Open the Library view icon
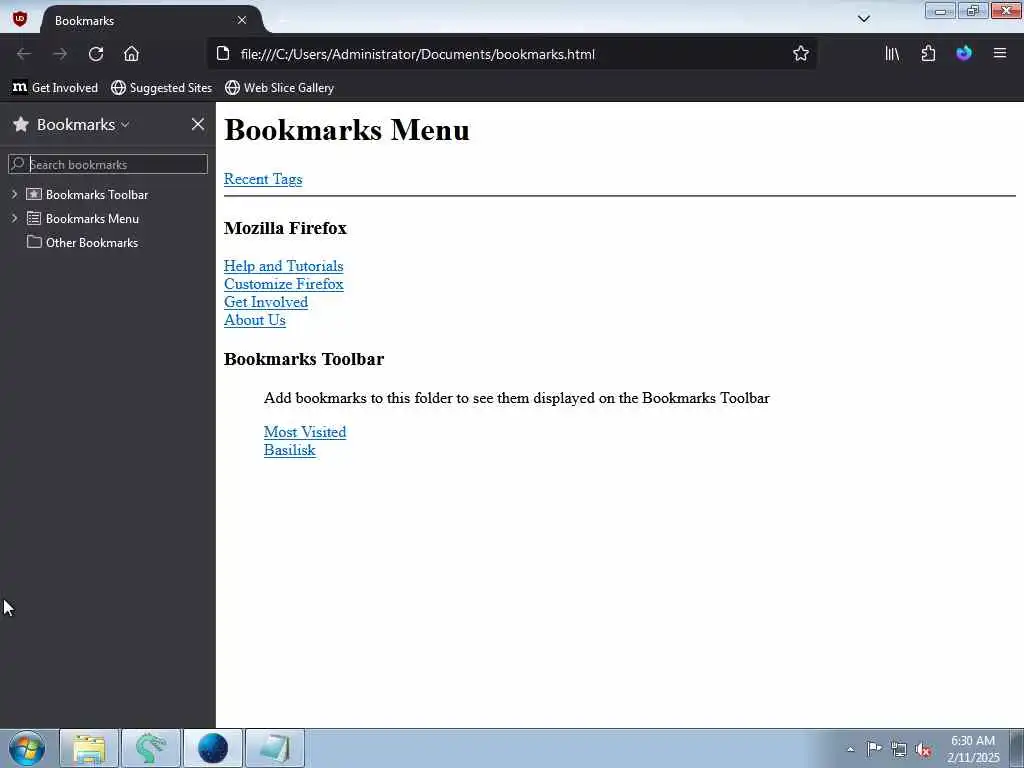 [892, 54]
